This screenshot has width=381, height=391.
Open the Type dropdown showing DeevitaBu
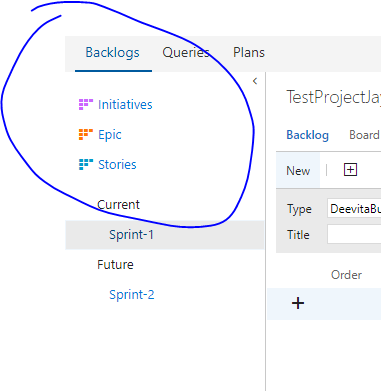(354, 209)
